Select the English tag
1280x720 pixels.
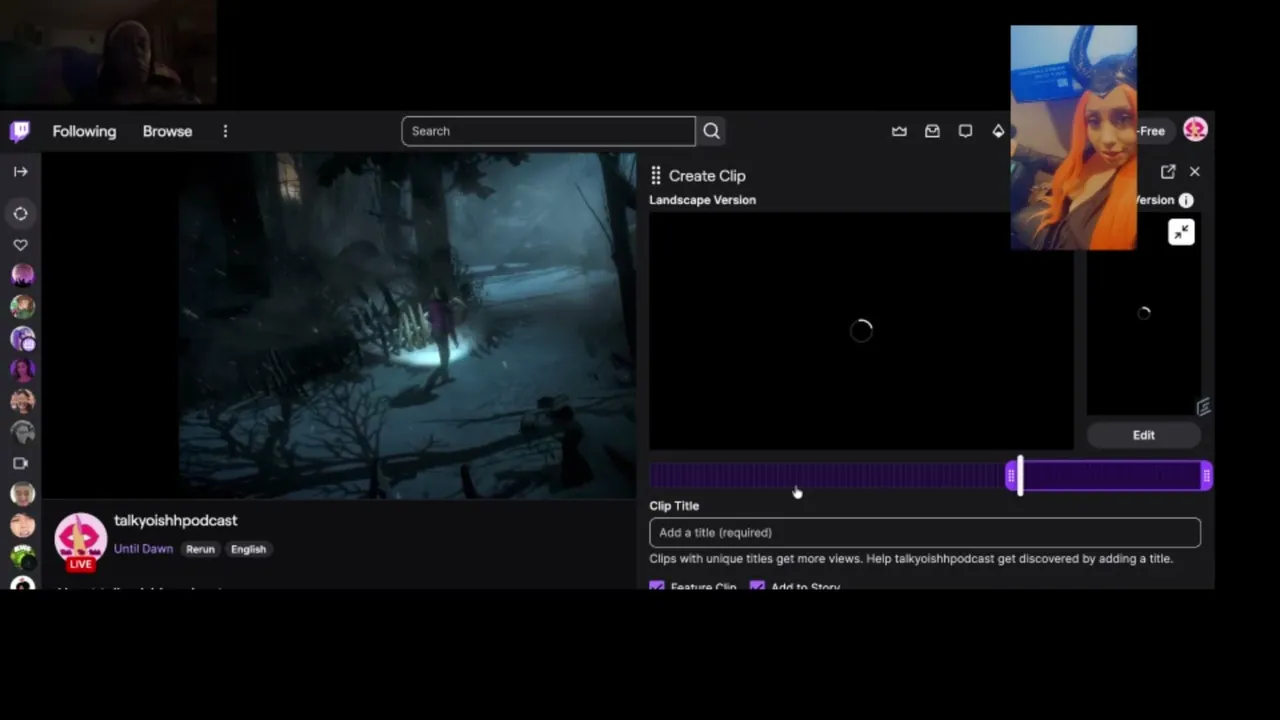coord(248,549)
